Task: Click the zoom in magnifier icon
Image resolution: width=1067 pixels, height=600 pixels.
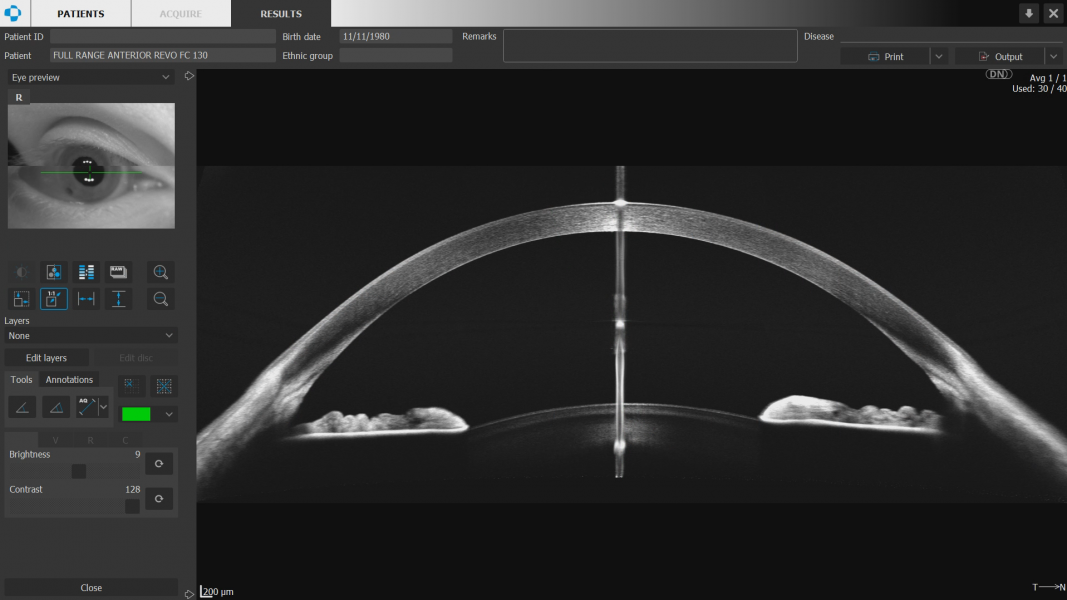Action: tap(160, 272)
